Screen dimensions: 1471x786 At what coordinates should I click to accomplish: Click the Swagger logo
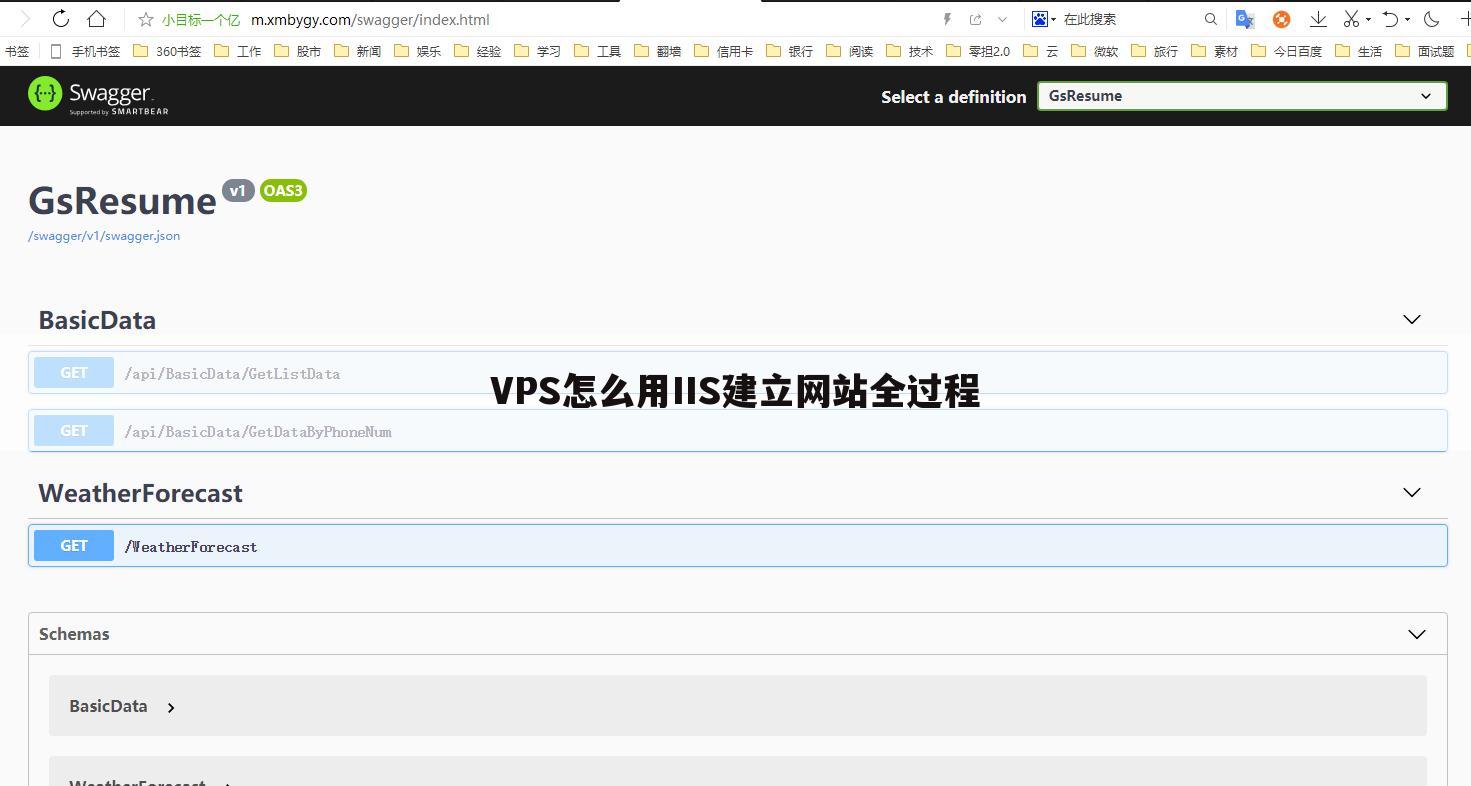pyautogui.click(x=98, y=96)
